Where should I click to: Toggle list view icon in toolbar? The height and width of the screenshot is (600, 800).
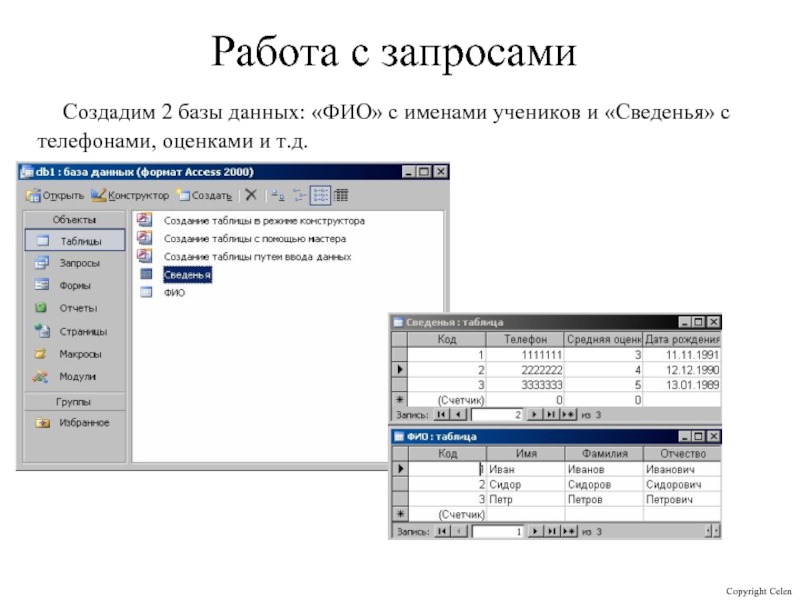pyautogui.click(x=320, y=196)
